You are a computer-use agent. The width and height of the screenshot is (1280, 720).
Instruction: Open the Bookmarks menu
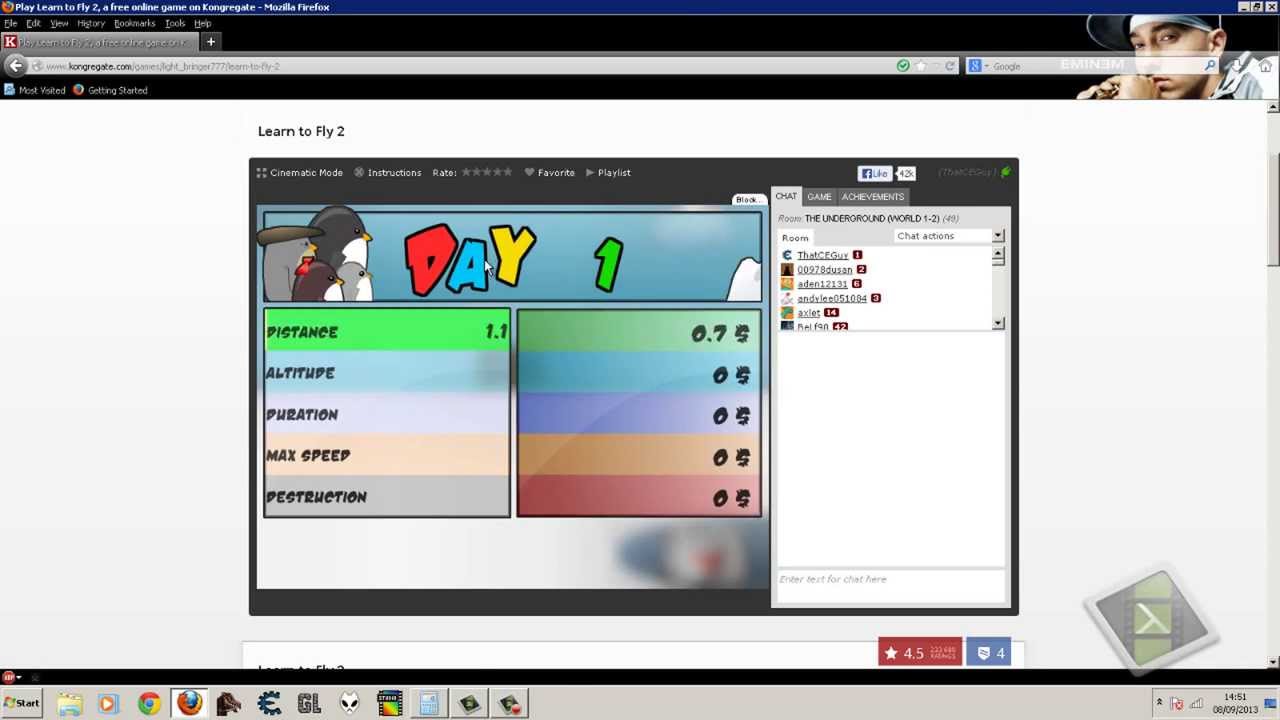click(134, 23)
